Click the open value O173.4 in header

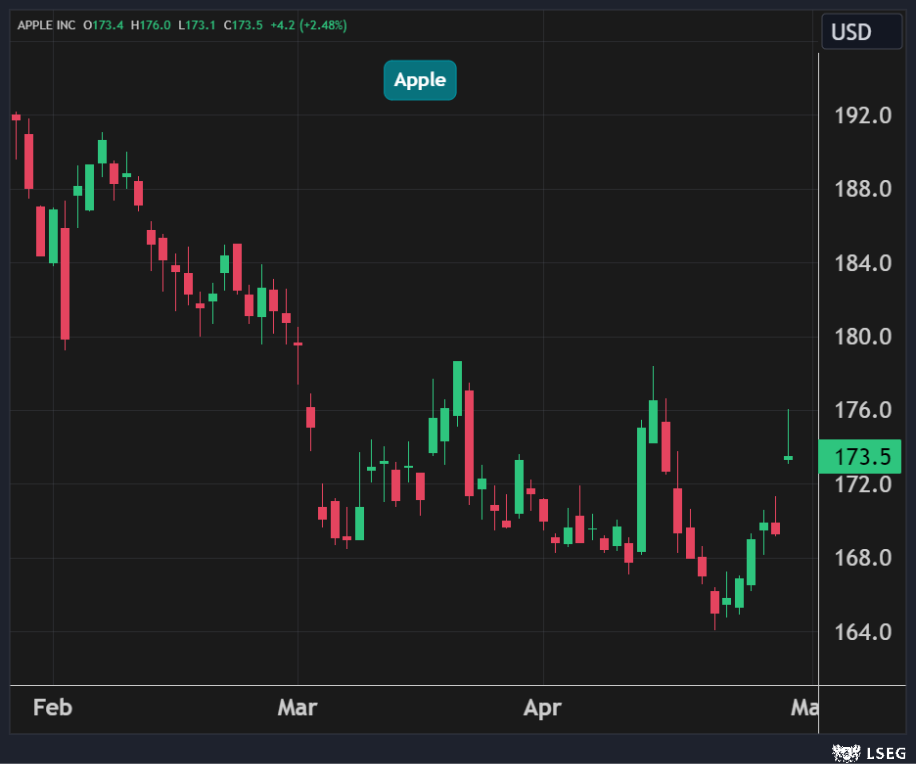point(103,25)
